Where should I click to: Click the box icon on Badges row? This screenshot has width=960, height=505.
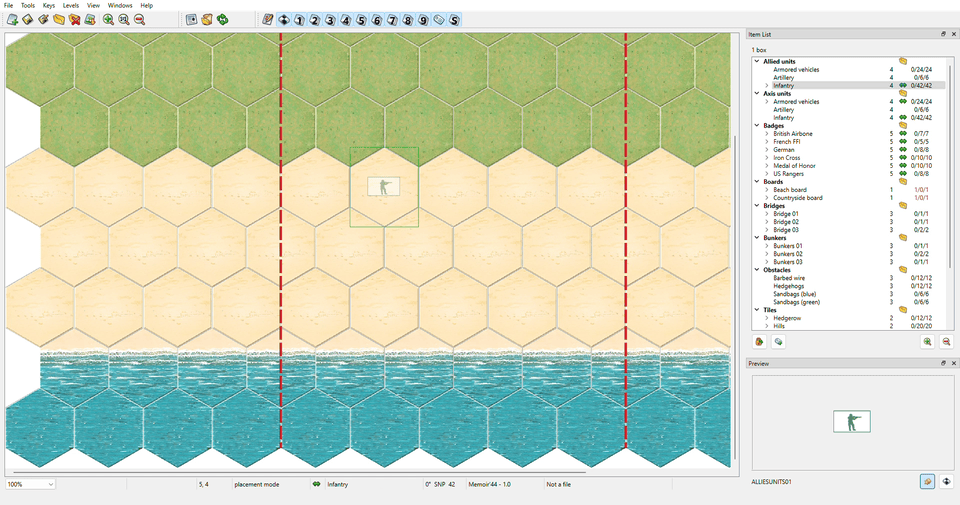click(x=902, y=125)
